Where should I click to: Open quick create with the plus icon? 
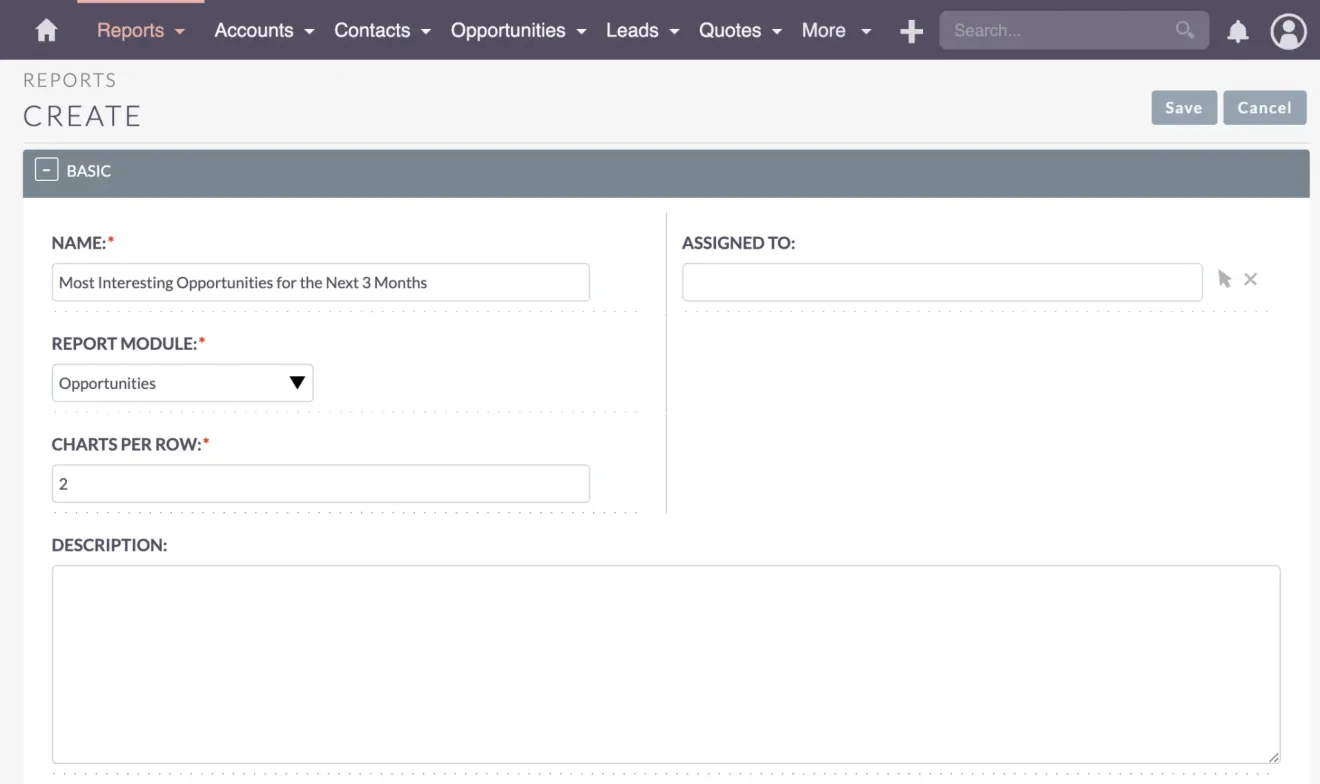910,30
